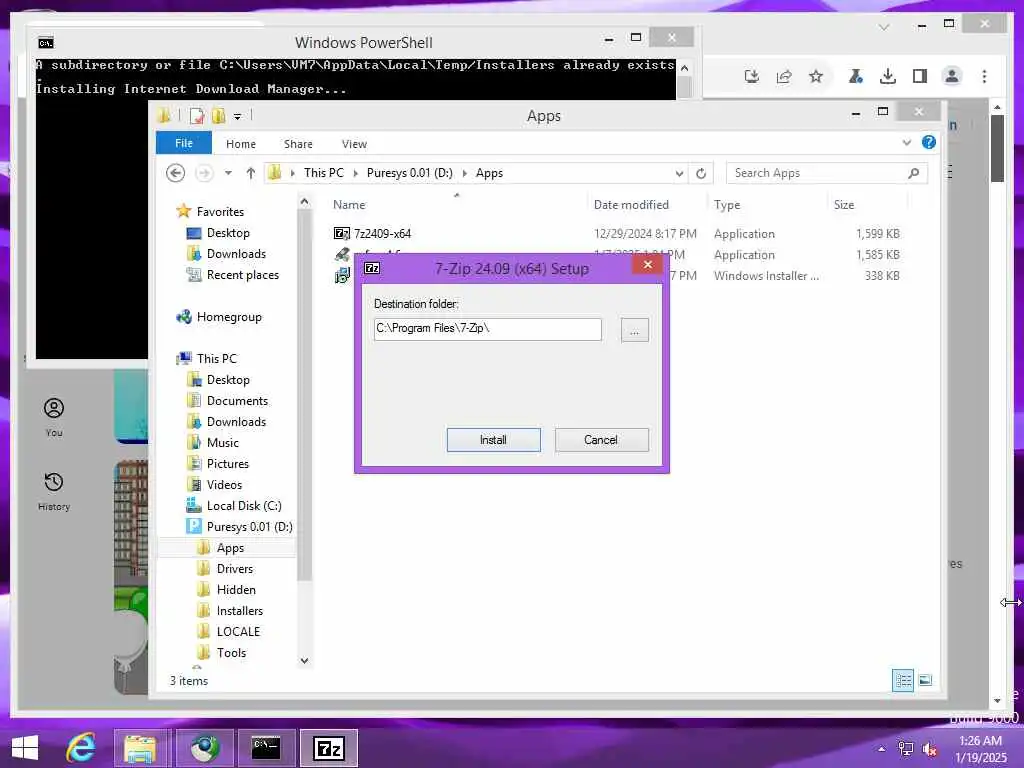1024x768 pixels.
Task: Refresh the Apps folder view
Action: 701,174
